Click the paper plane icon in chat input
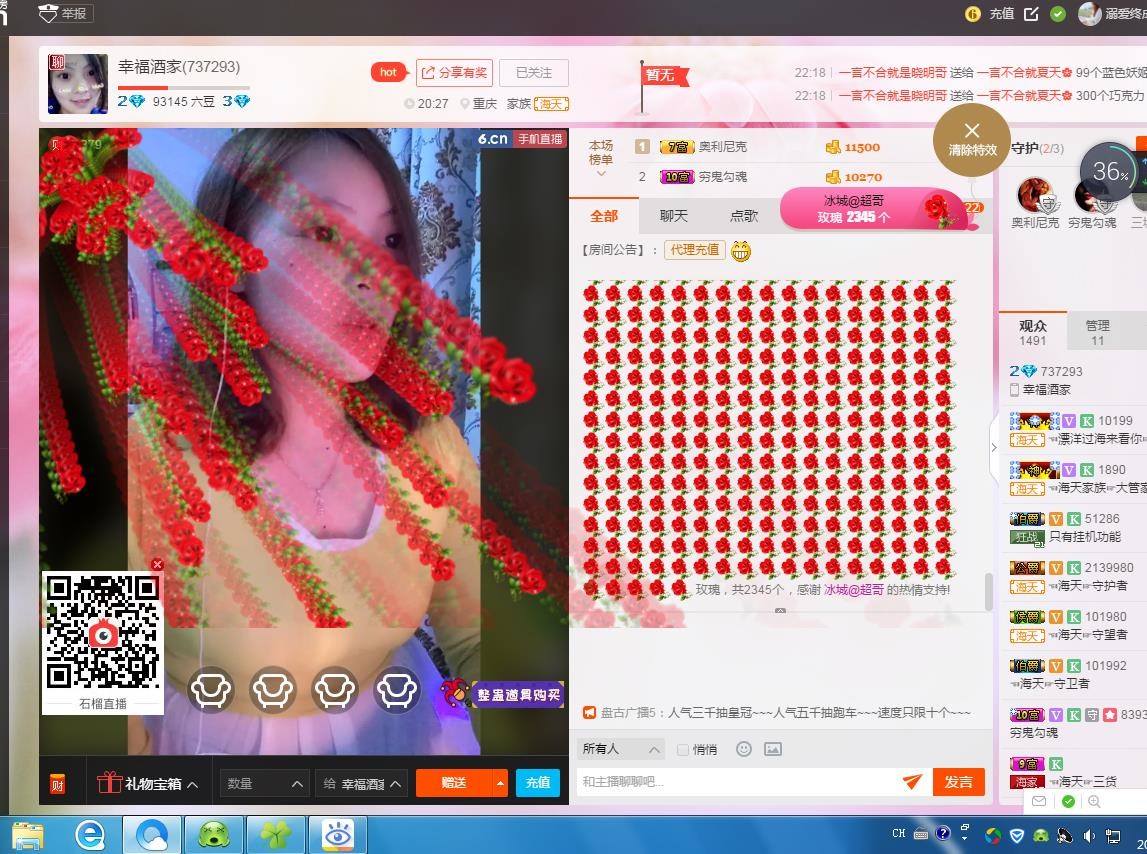1147x854 pixels. coord(911,782)
